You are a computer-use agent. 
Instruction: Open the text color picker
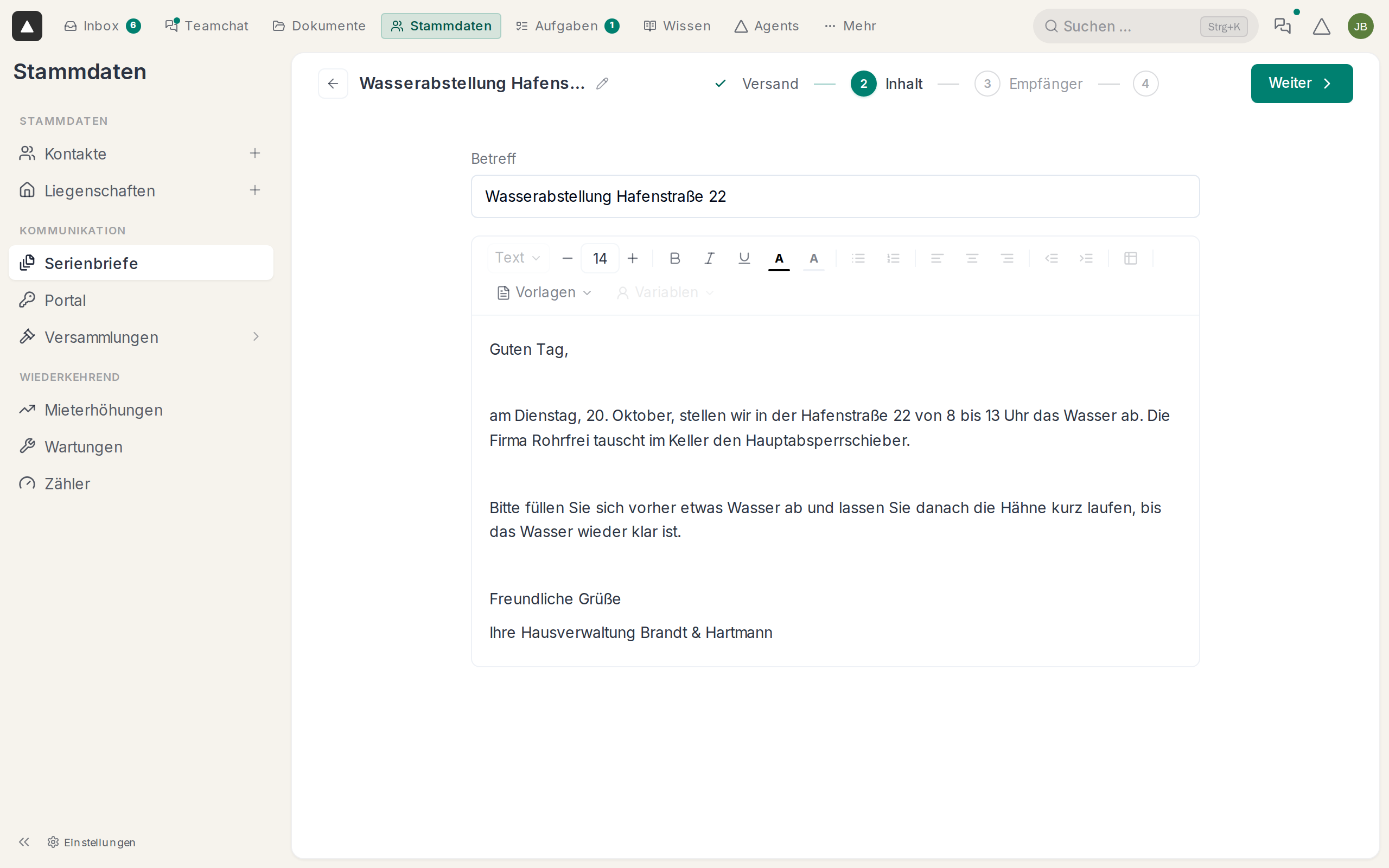[779, 258]
